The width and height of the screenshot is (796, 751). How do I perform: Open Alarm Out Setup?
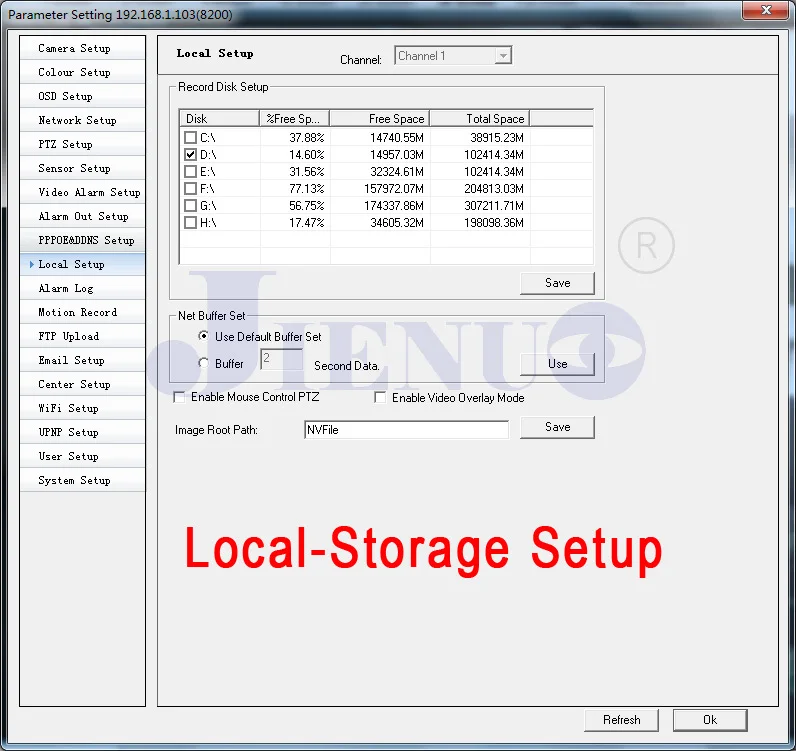pos(82,216)
